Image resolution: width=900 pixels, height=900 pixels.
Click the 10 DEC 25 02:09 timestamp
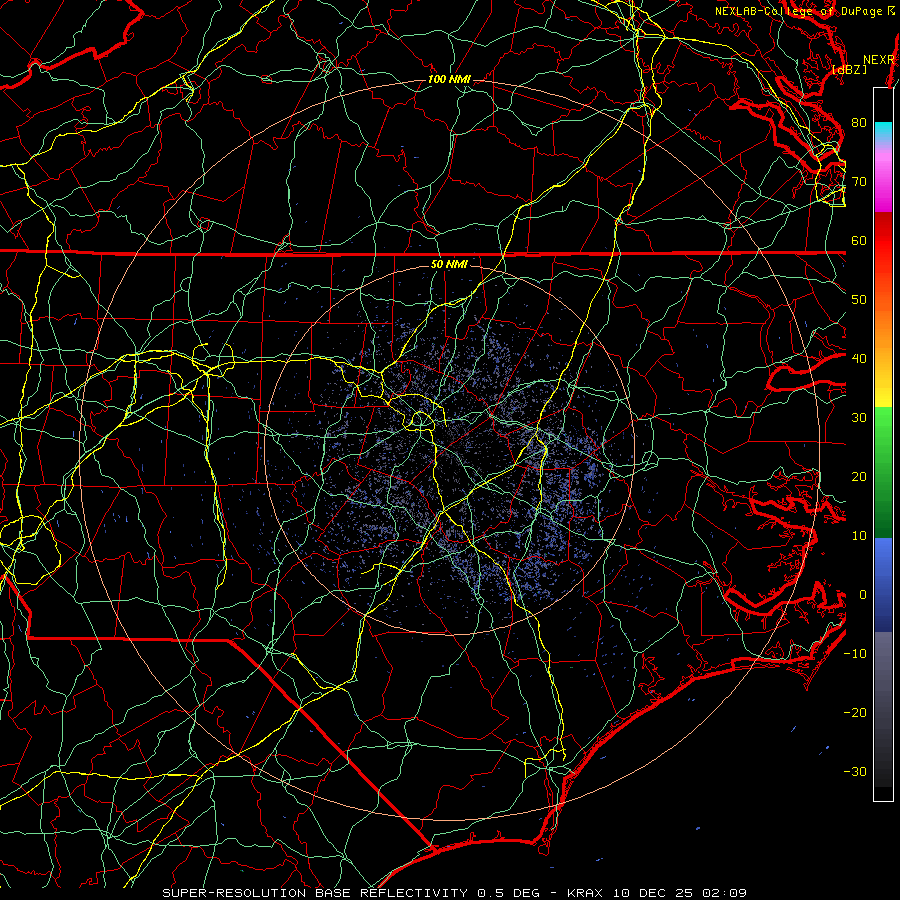(x=678, y=893)
